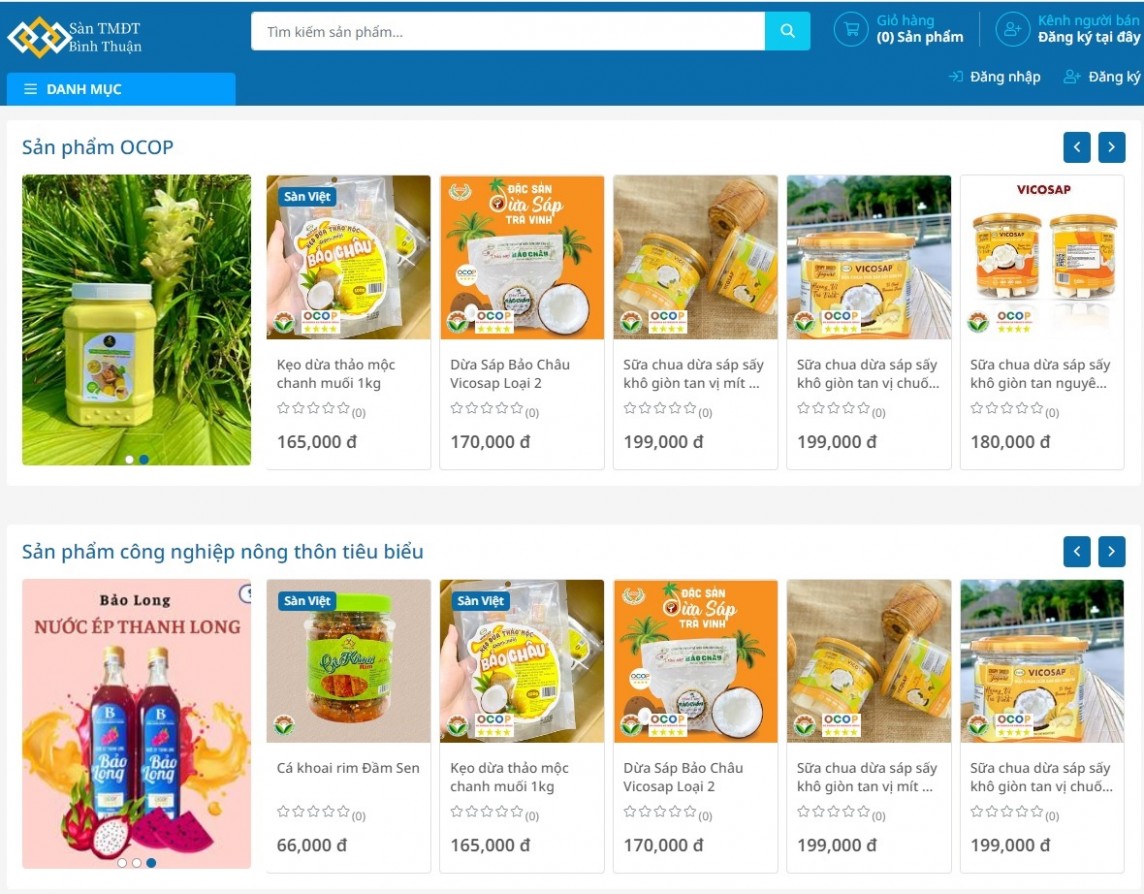Click the hamburger icon beside DANH MỤC
The image size is (1144, 894).
coord(31,89)
